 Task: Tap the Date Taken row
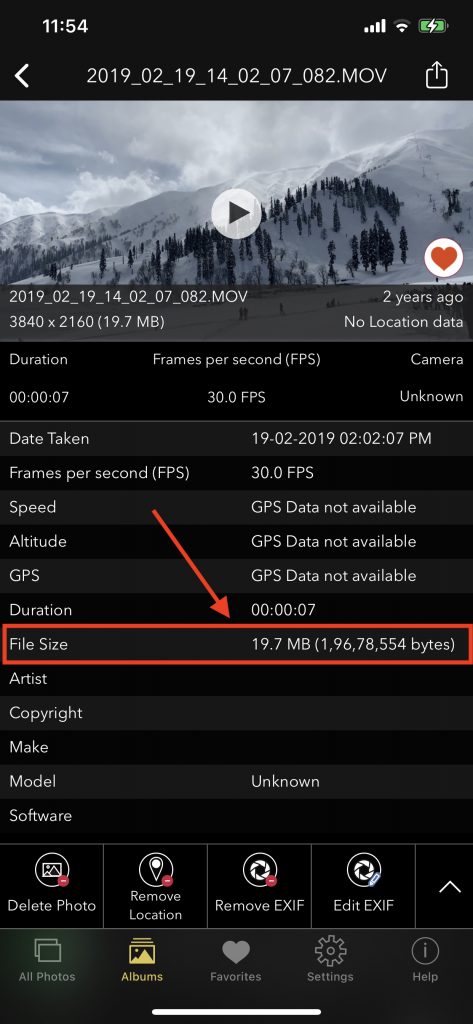click(x=236, y=438)
